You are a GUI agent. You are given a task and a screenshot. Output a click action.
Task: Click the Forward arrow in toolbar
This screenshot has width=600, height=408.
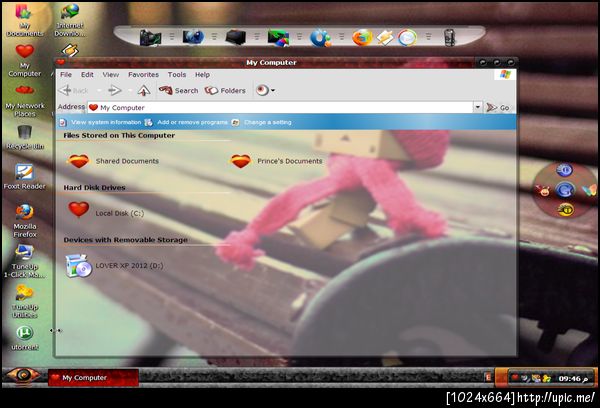[x=114, y=90]
